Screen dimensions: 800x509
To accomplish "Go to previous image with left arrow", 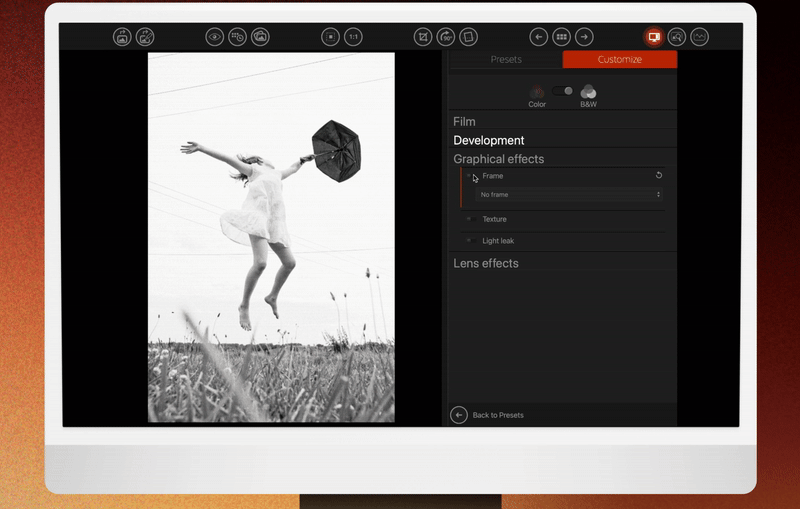I will [x=539, y=37].
